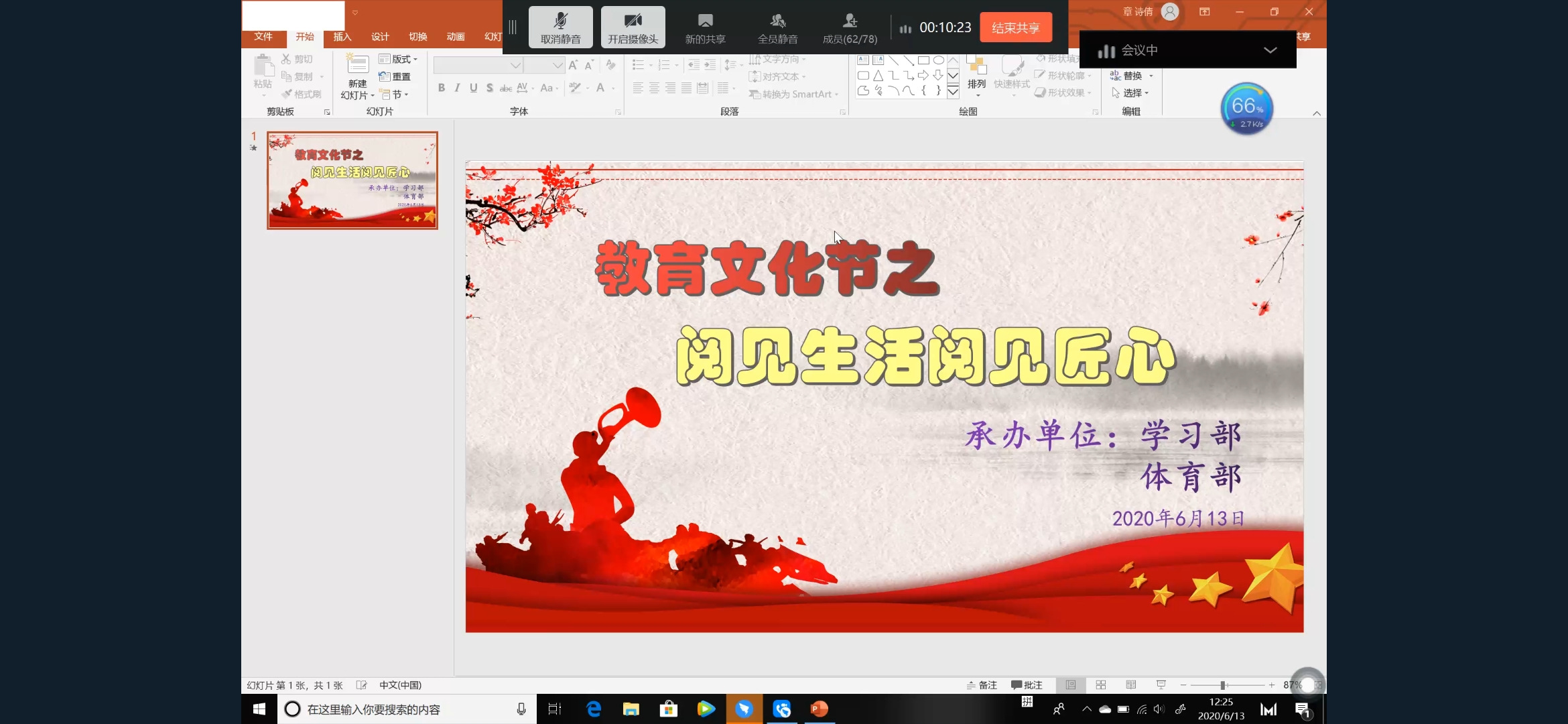Select slide 1 thumbnail
Viewport: 1568px width, 724px height.
pos(352,180)
